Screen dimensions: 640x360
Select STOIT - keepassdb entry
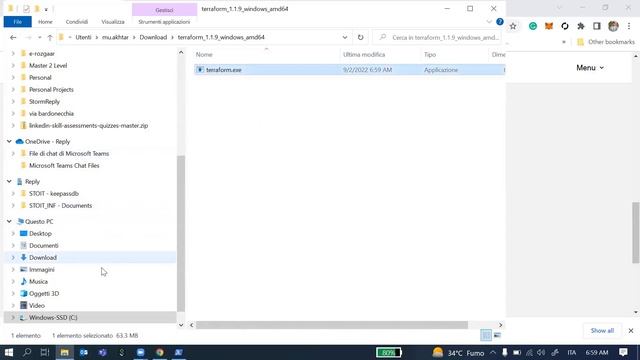point(54,193)
